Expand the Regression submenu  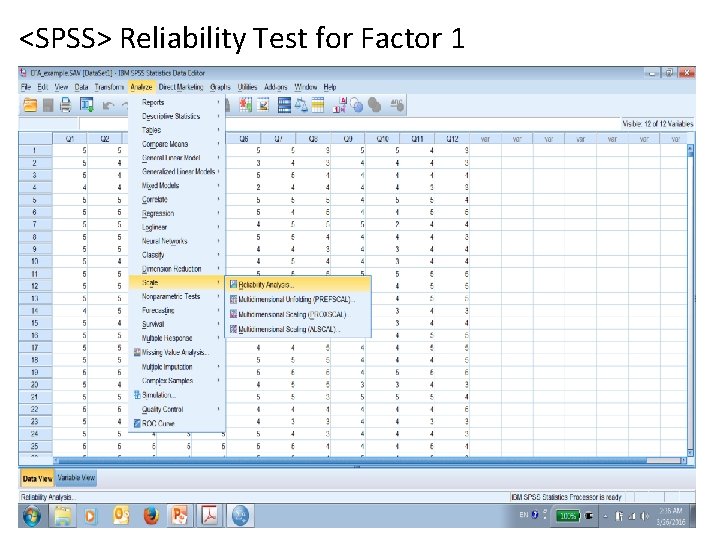pyautogui.click(x=177, y=213)
